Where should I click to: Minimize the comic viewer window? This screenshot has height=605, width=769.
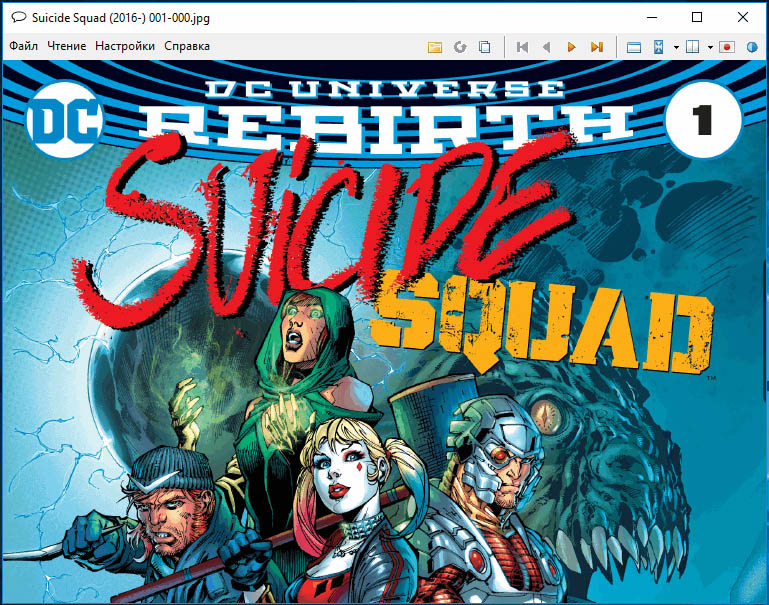point(652,17)
